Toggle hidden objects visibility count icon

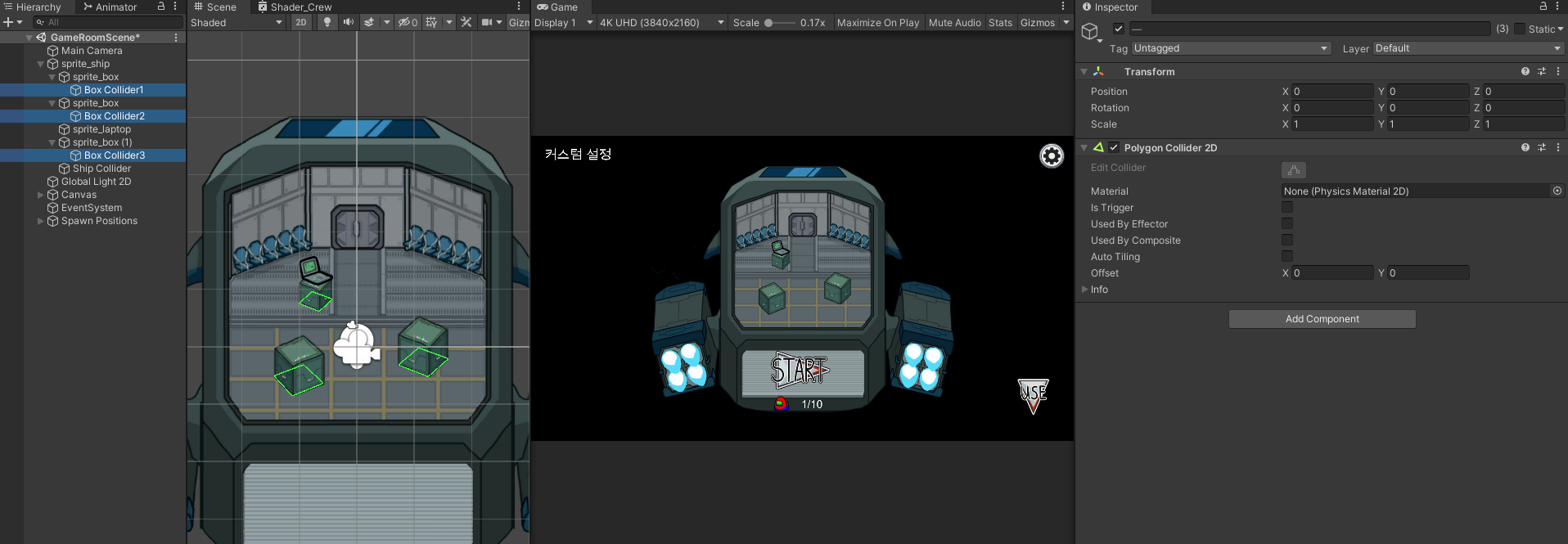(x=408, y=23)
